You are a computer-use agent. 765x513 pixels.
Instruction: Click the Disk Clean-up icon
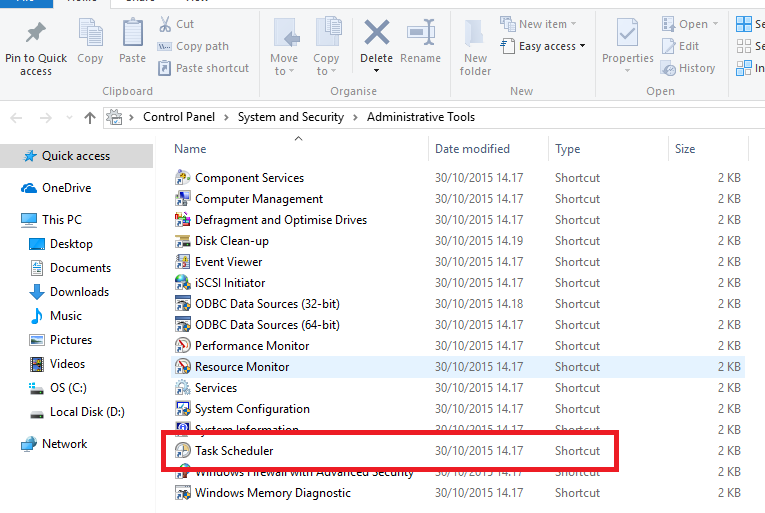coord(182,241)
